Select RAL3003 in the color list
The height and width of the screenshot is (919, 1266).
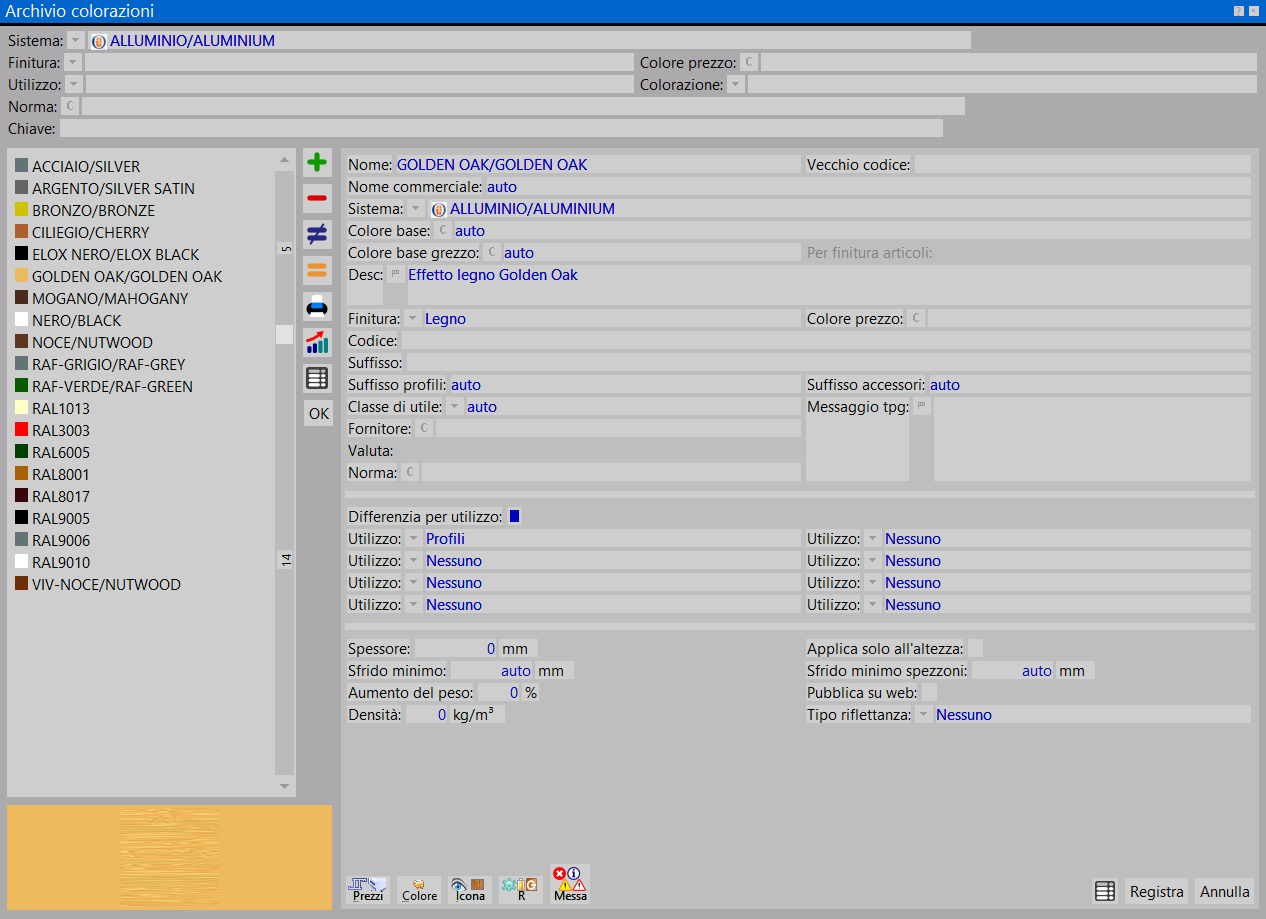click(61, 430)
